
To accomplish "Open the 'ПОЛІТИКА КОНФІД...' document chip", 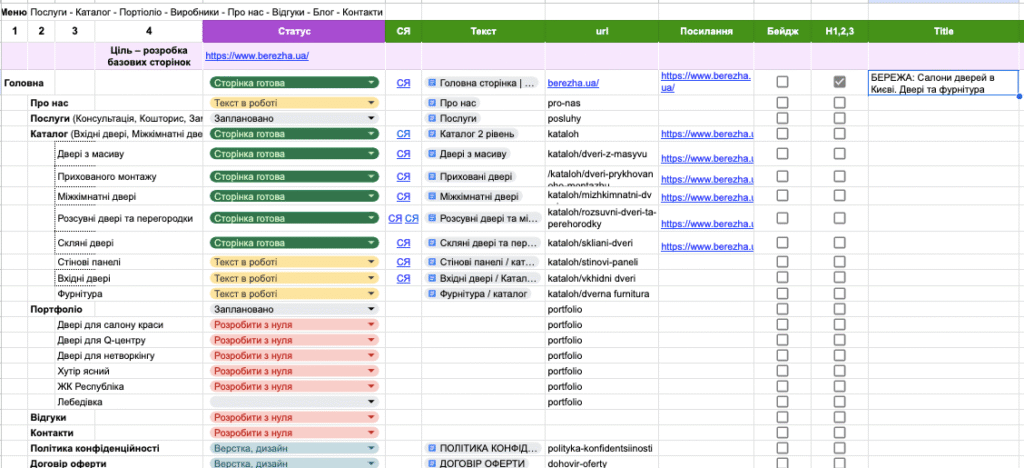I will coord(483,448).
